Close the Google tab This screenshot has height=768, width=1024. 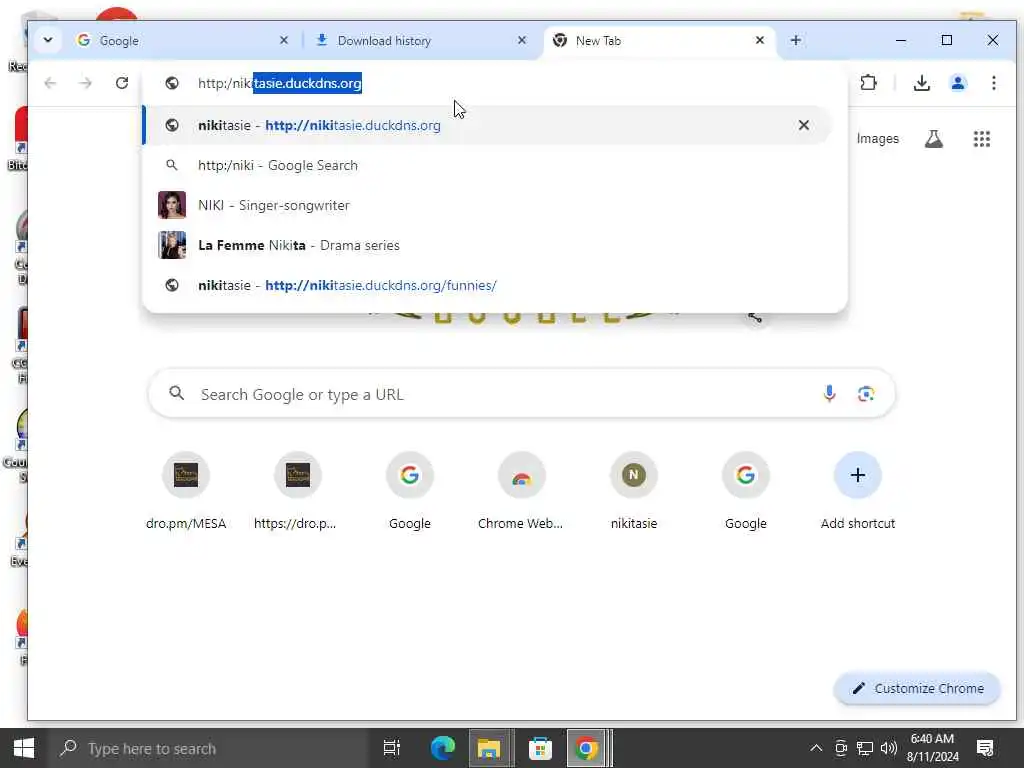coord(283,40)
